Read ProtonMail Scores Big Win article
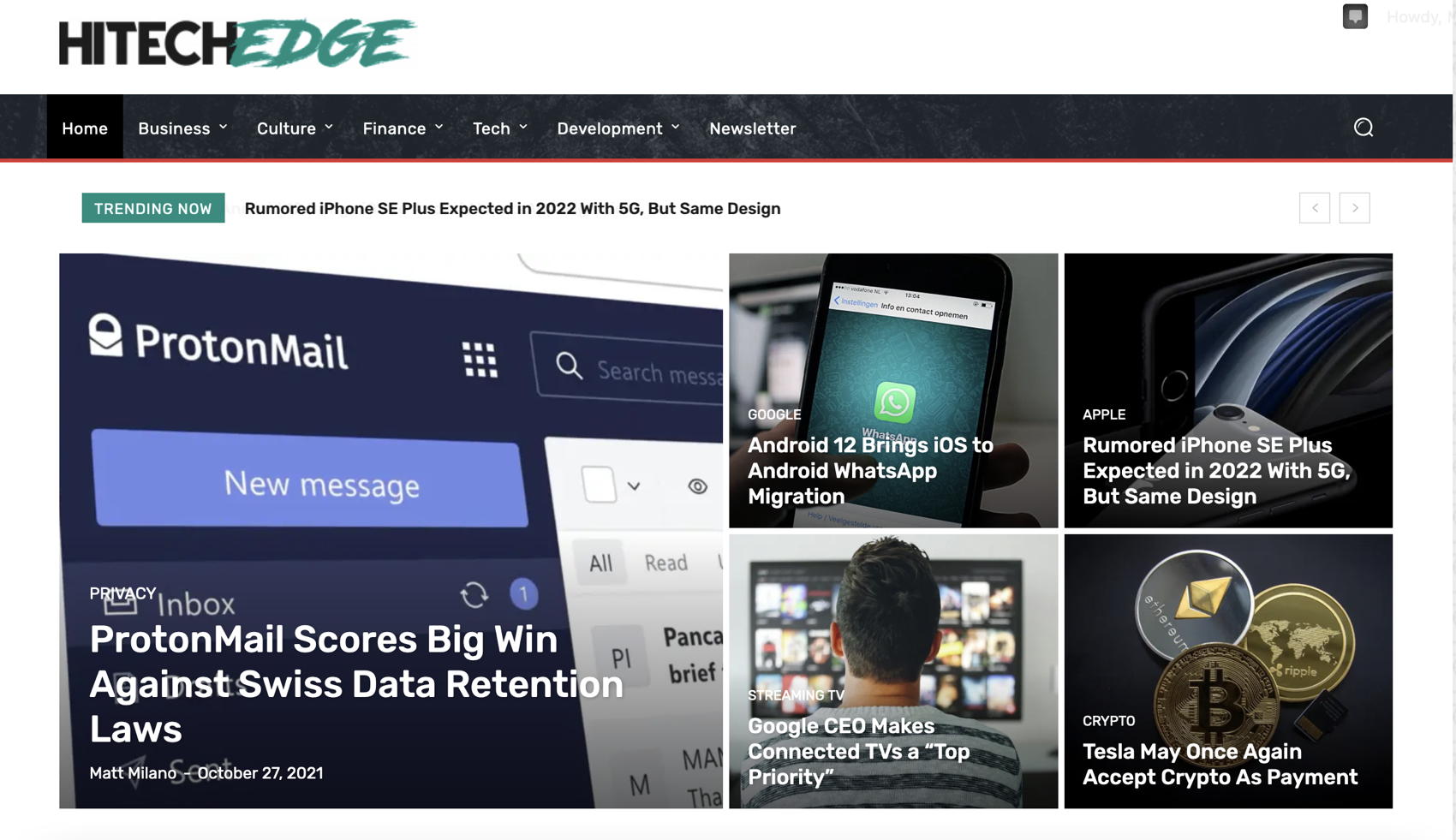This screenshot has height=840, width=1456. 356,684
